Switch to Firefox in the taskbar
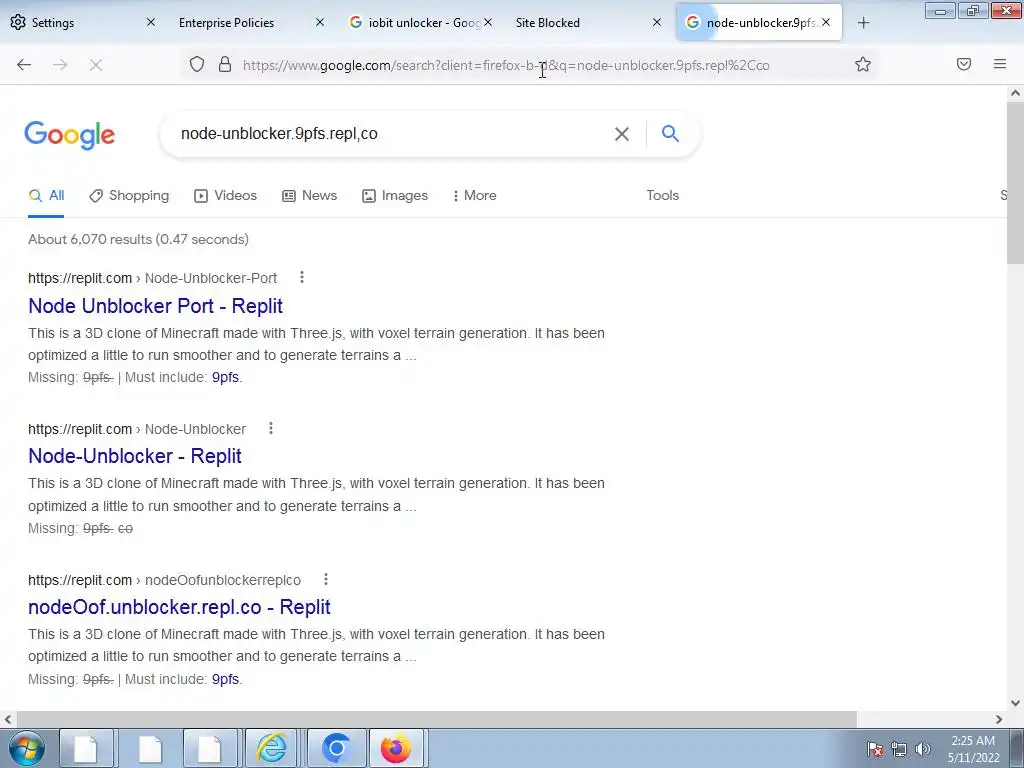 click(x=396, y=748)
